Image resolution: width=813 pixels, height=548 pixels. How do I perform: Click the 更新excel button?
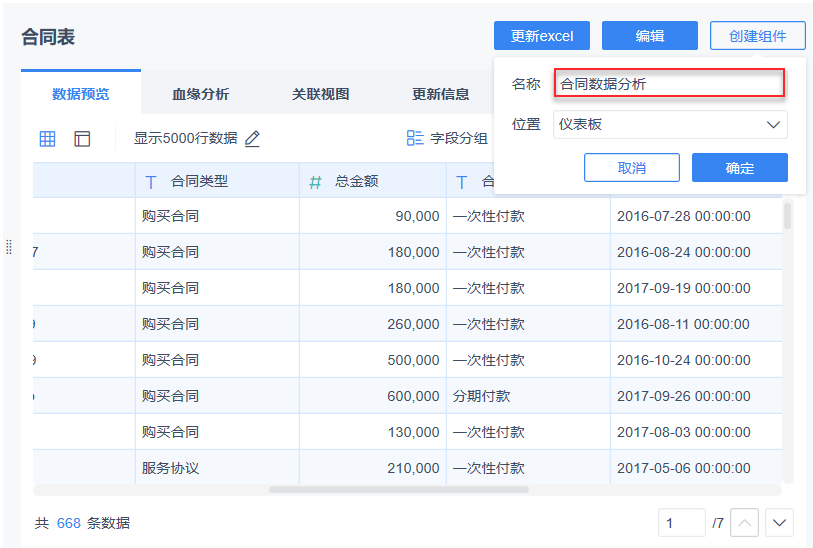(x=542, y=36)
